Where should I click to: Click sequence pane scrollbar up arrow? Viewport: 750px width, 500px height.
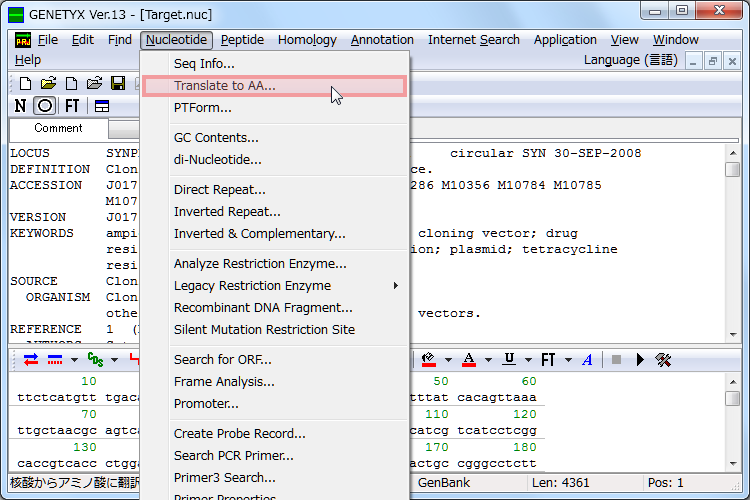point(733,382)
